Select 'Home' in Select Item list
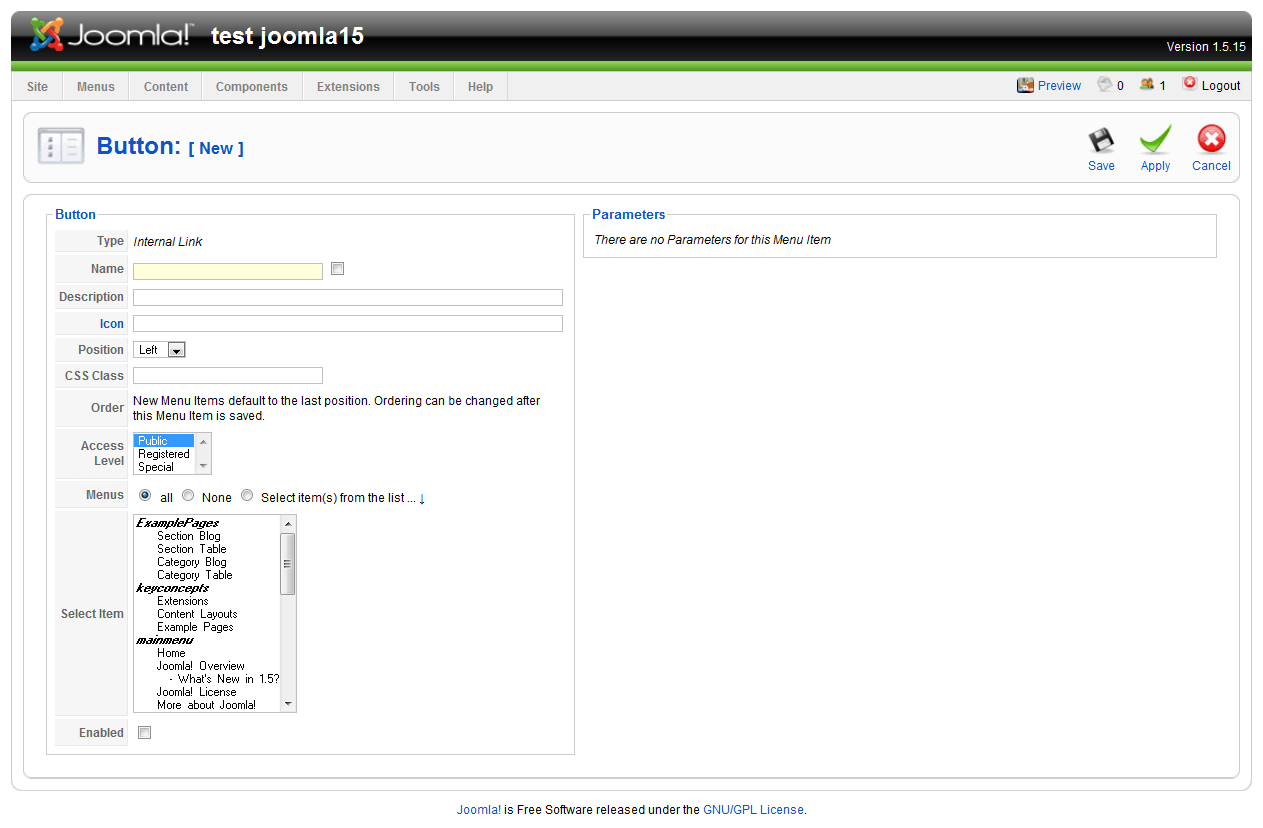1263x828 pixels. tap(171, 653)
